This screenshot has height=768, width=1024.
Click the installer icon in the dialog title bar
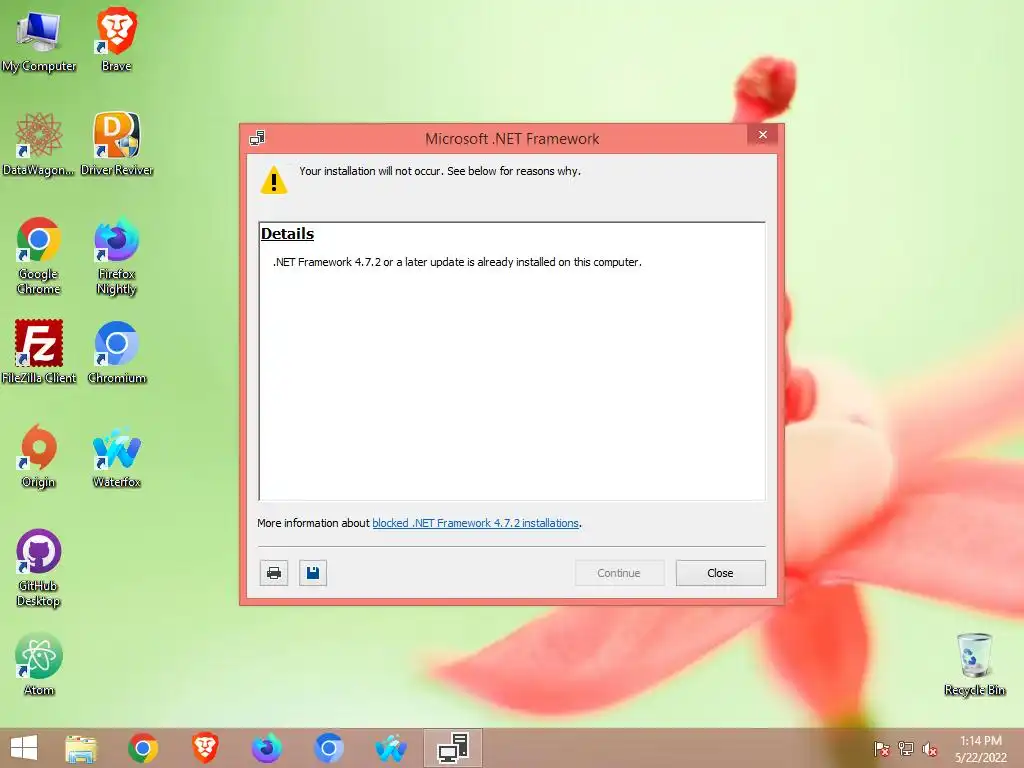257,138
